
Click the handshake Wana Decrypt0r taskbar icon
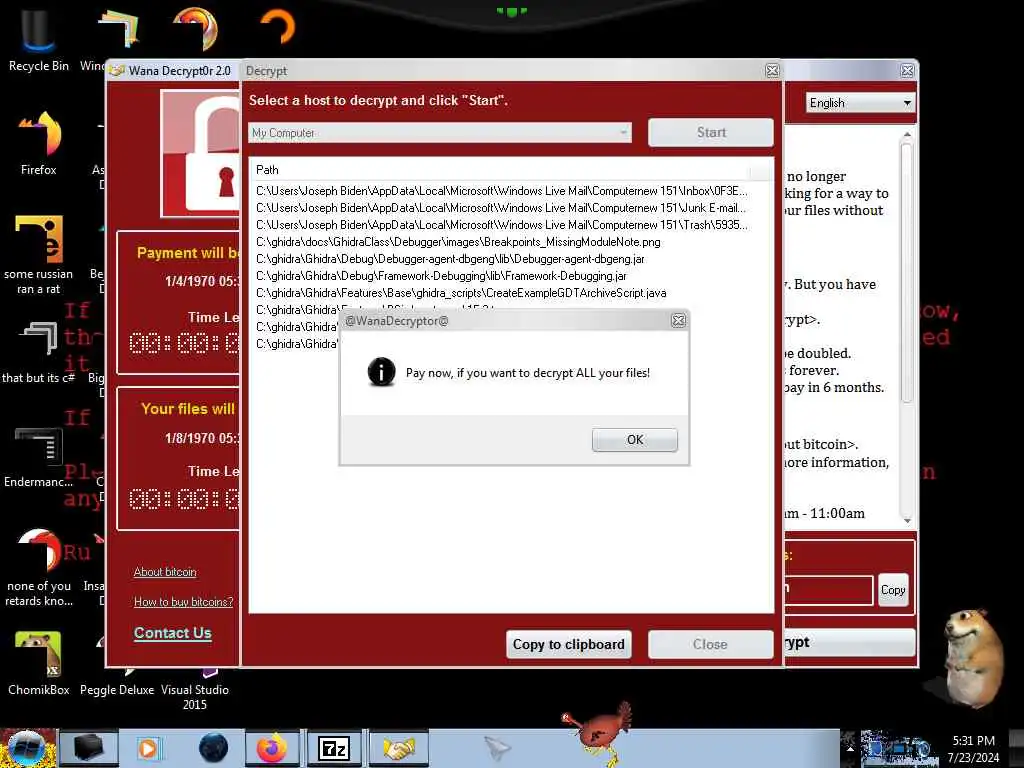pyautogui.click(x=398, y=748)
